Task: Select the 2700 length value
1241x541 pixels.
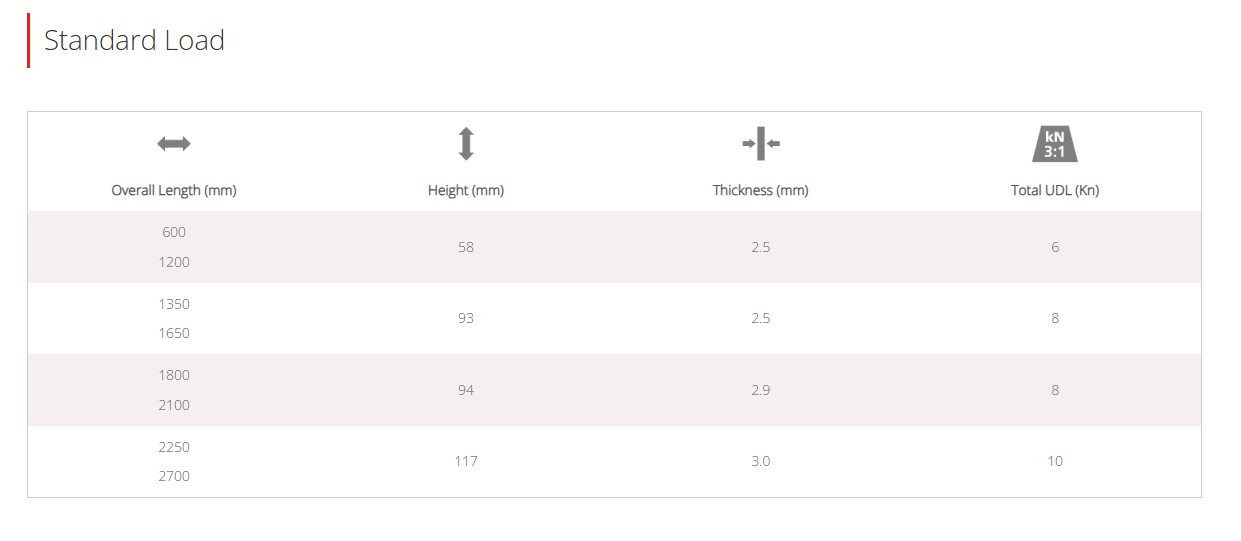Action: [174, 476]
